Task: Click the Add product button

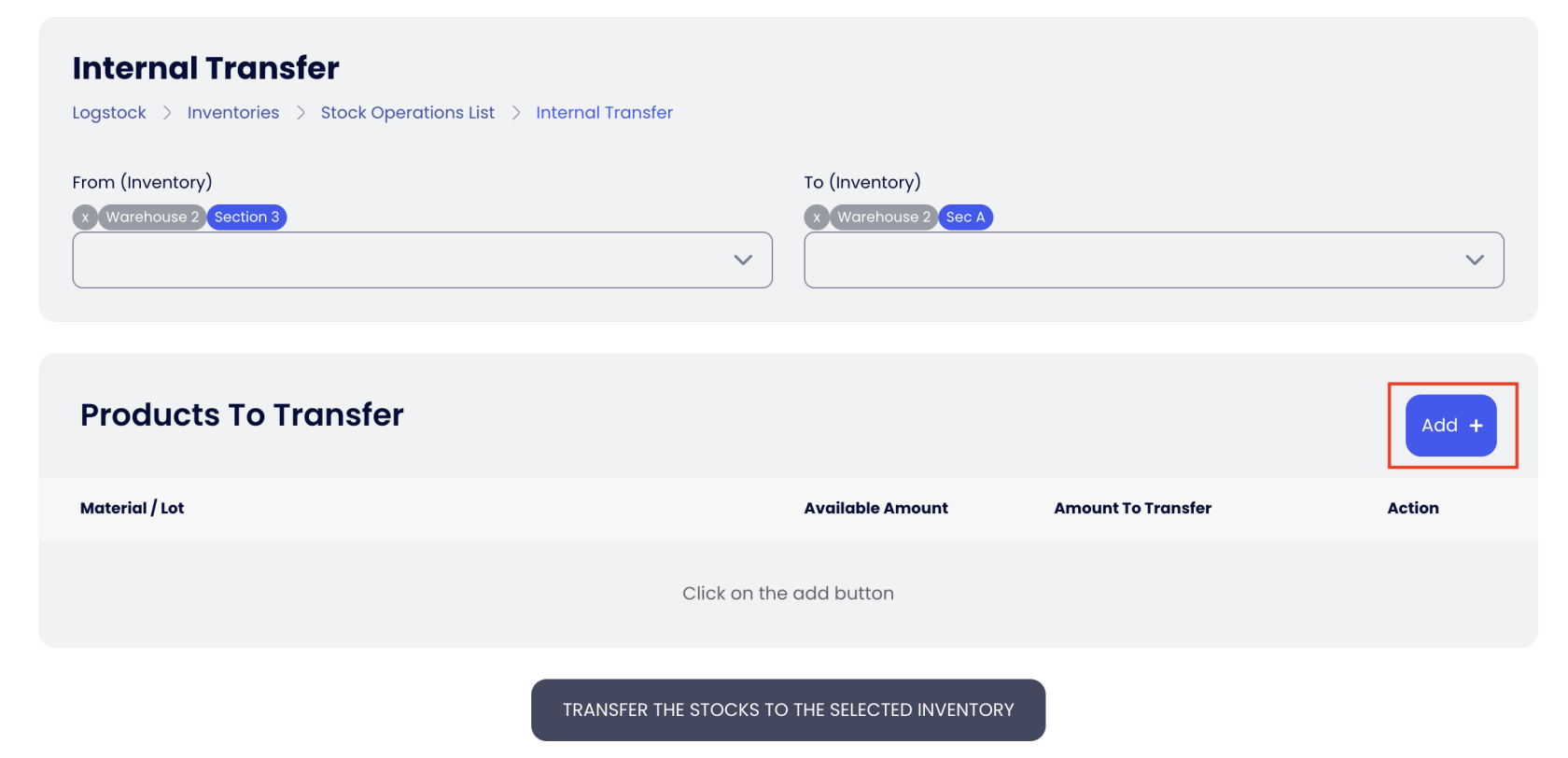Action: coord(1450,426)
